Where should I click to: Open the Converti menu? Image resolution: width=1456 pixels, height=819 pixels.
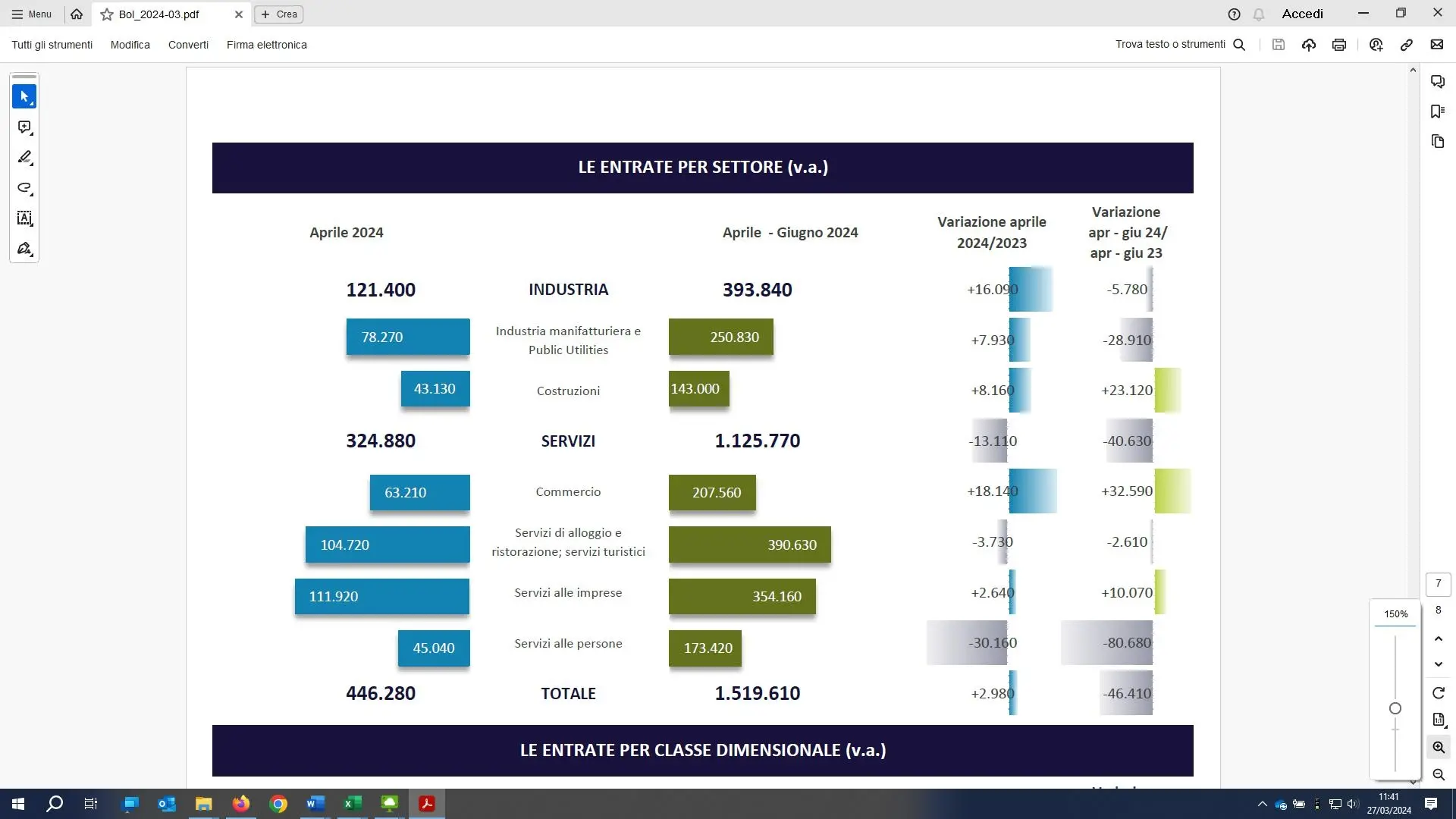(188, 45)
